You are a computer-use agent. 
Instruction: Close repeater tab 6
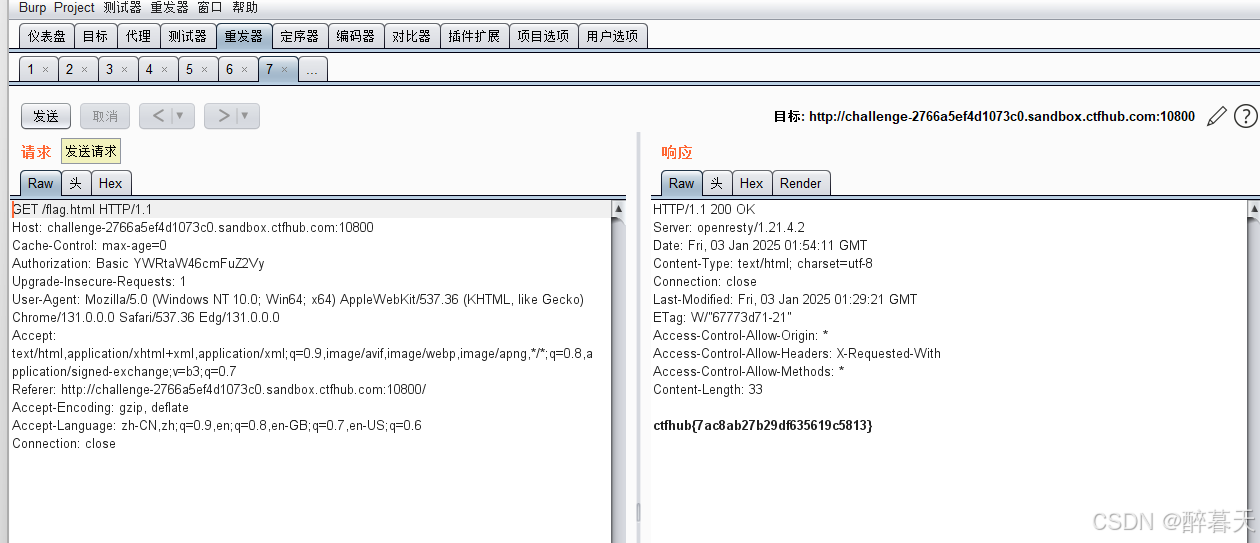click(245, 70)
